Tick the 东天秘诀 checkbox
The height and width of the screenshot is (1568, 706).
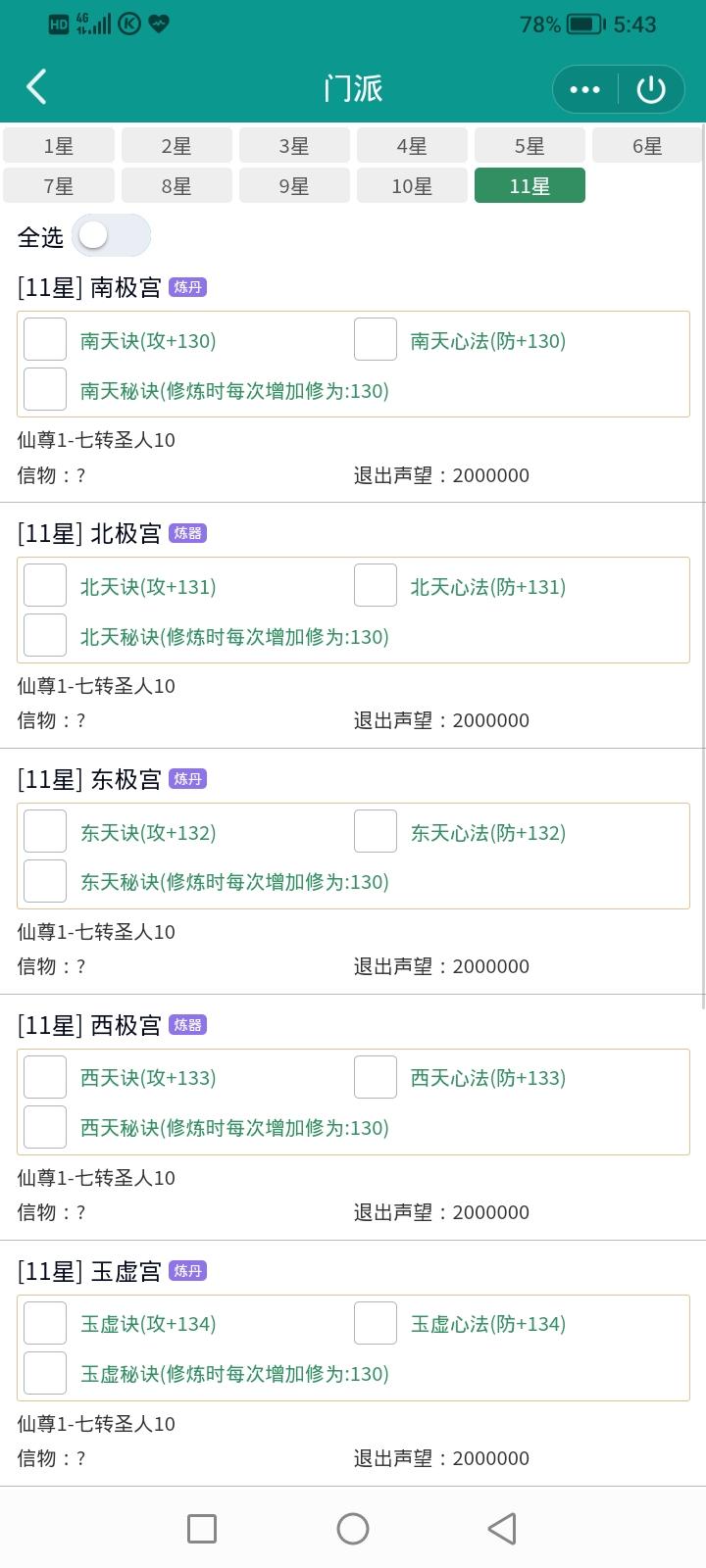(45, 881)
